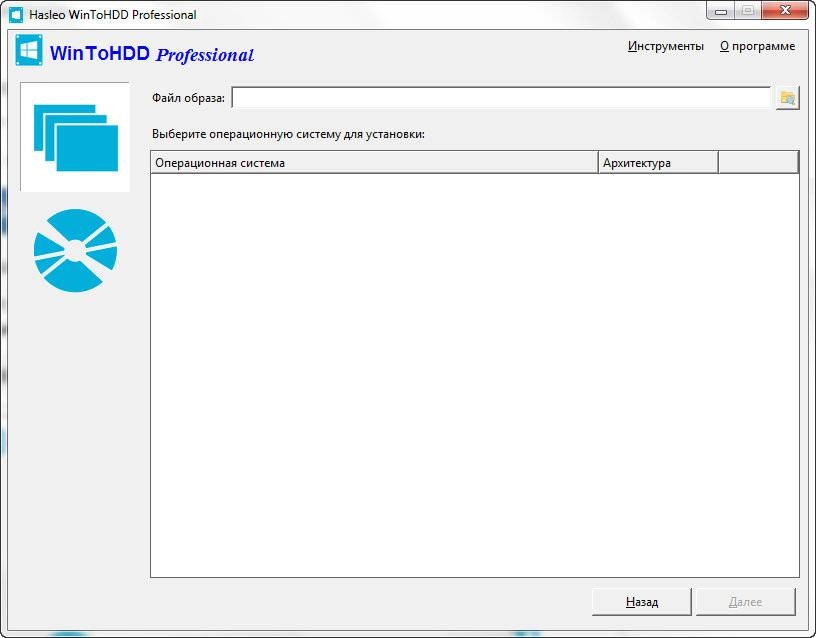Screen dimensions: 816x638
Task: Click the WinToHDD logo icon
Action: [x=29, y=50]
